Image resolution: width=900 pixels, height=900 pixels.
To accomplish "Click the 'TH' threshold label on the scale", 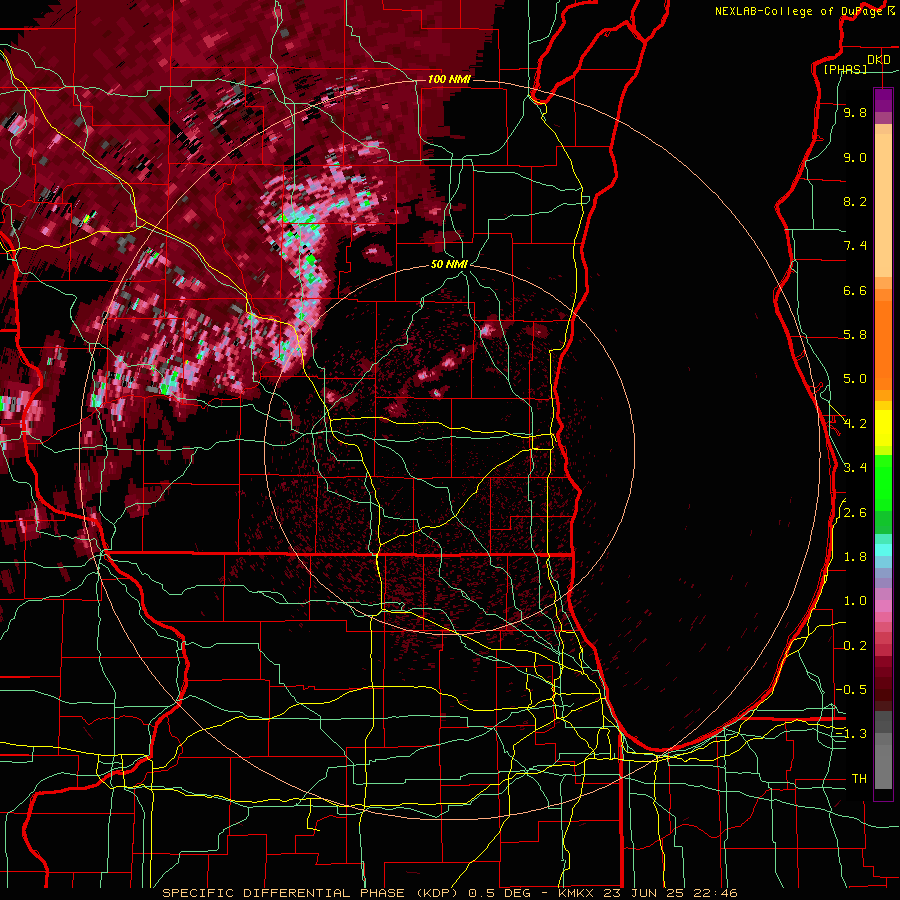I will pos(859,778).
